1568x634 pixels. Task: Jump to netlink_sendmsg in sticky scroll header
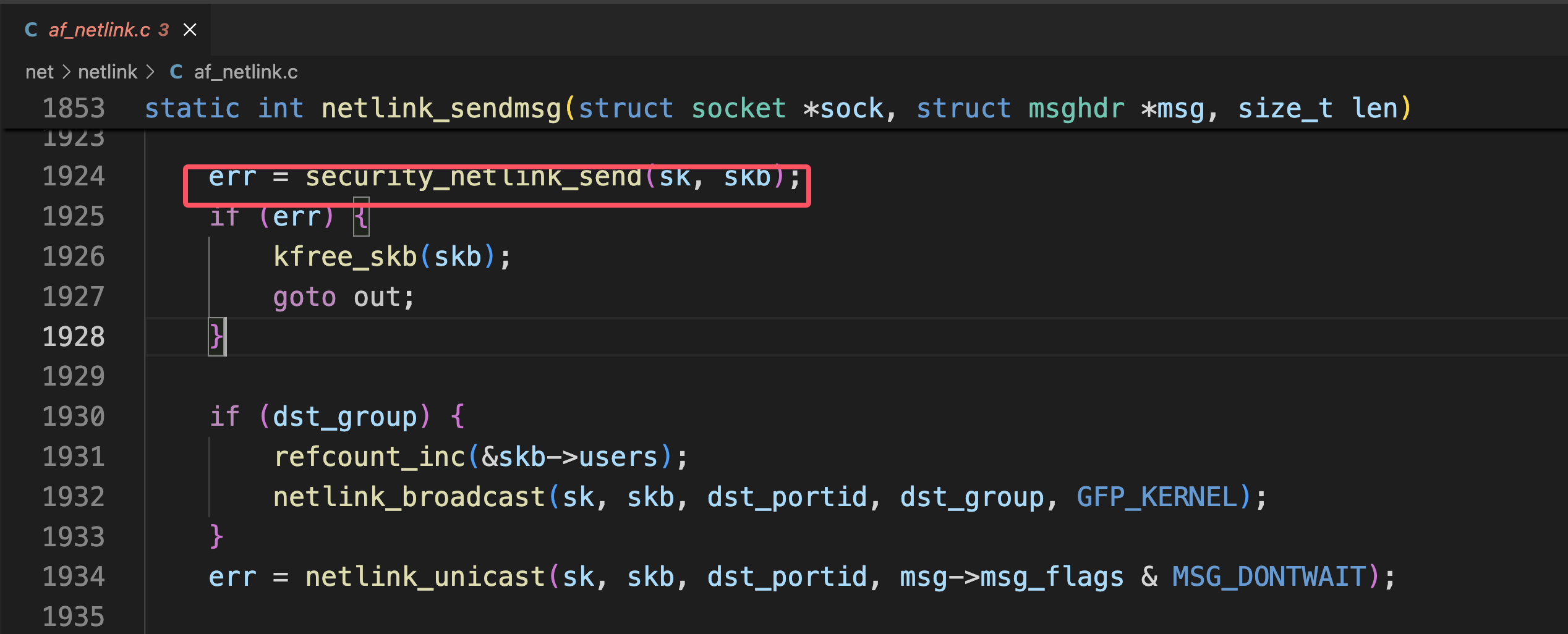pyautogui.click(x=441, y=109)
